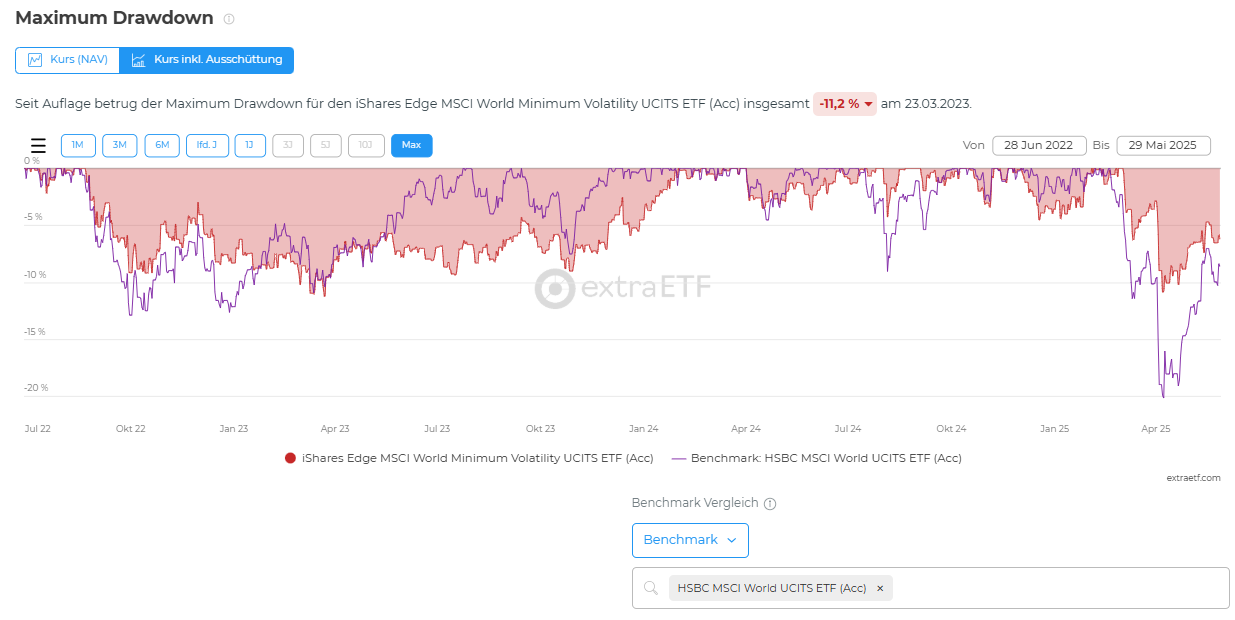Viewport: 1235px width, 620px height.
Task: Click the extraETF watermark logo
Action: pyautogui.click(x=555, y=288)
